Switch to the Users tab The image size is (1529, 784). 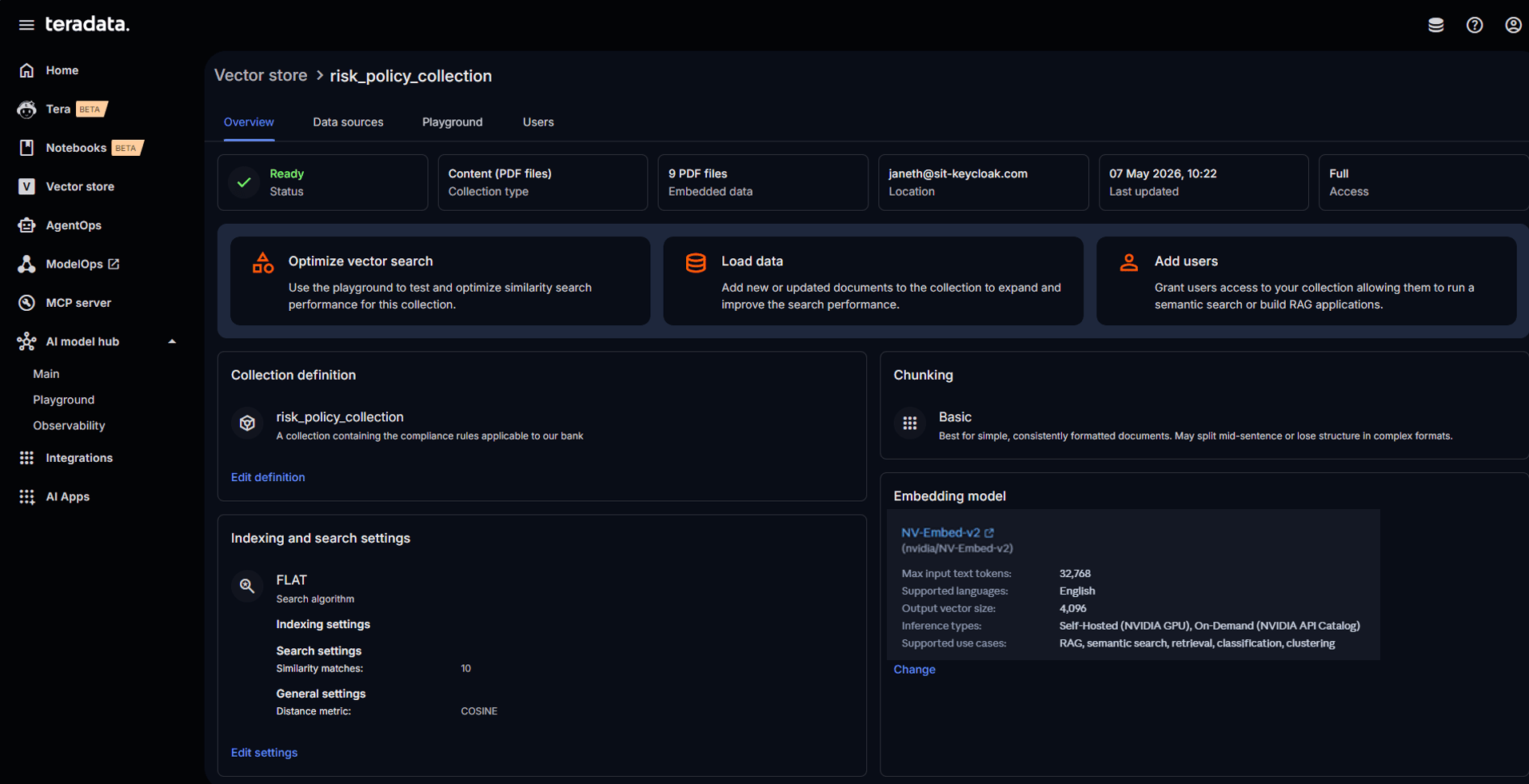click(x=538, y=122)
